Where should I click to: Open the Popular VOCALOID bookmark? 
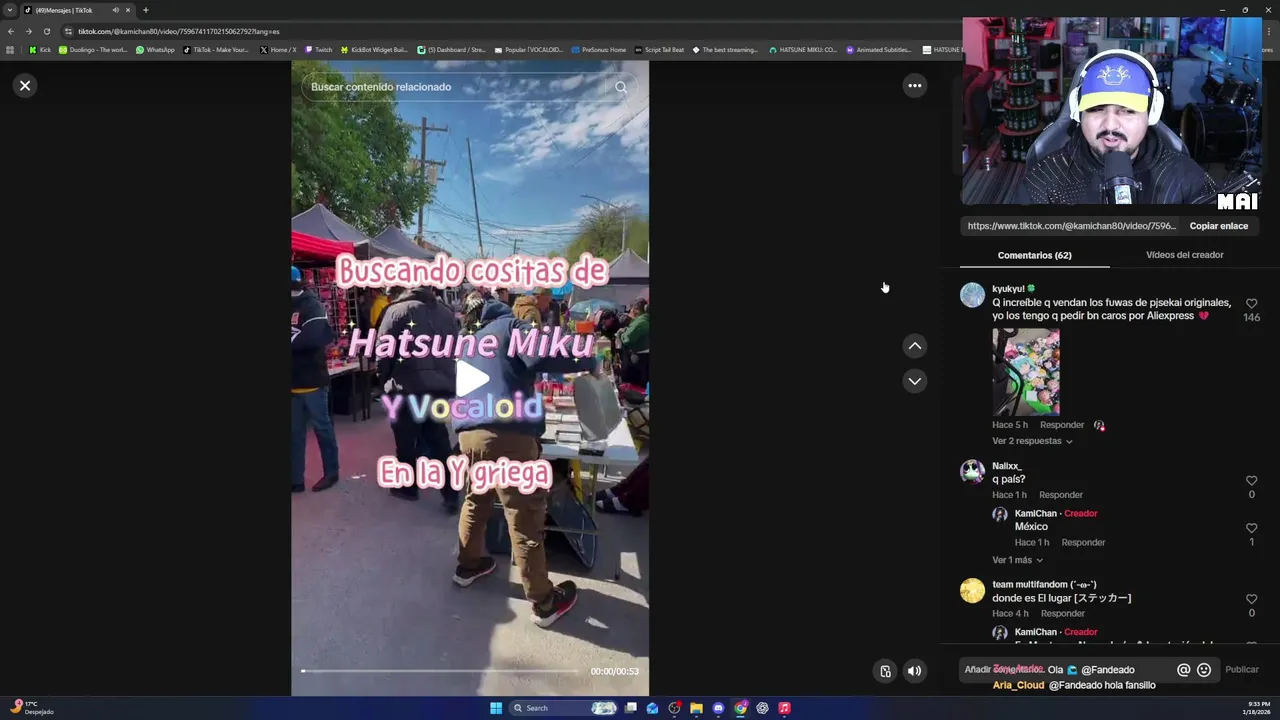(x=529, y=49)
